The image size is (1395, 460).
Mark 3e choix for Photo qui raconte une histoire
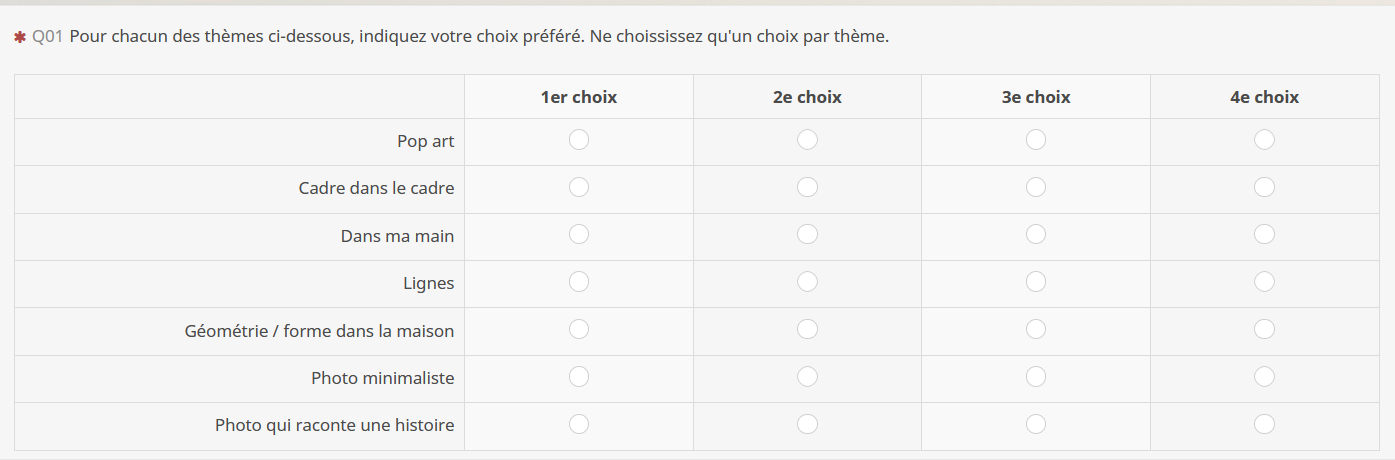[x=1036, y=424]
